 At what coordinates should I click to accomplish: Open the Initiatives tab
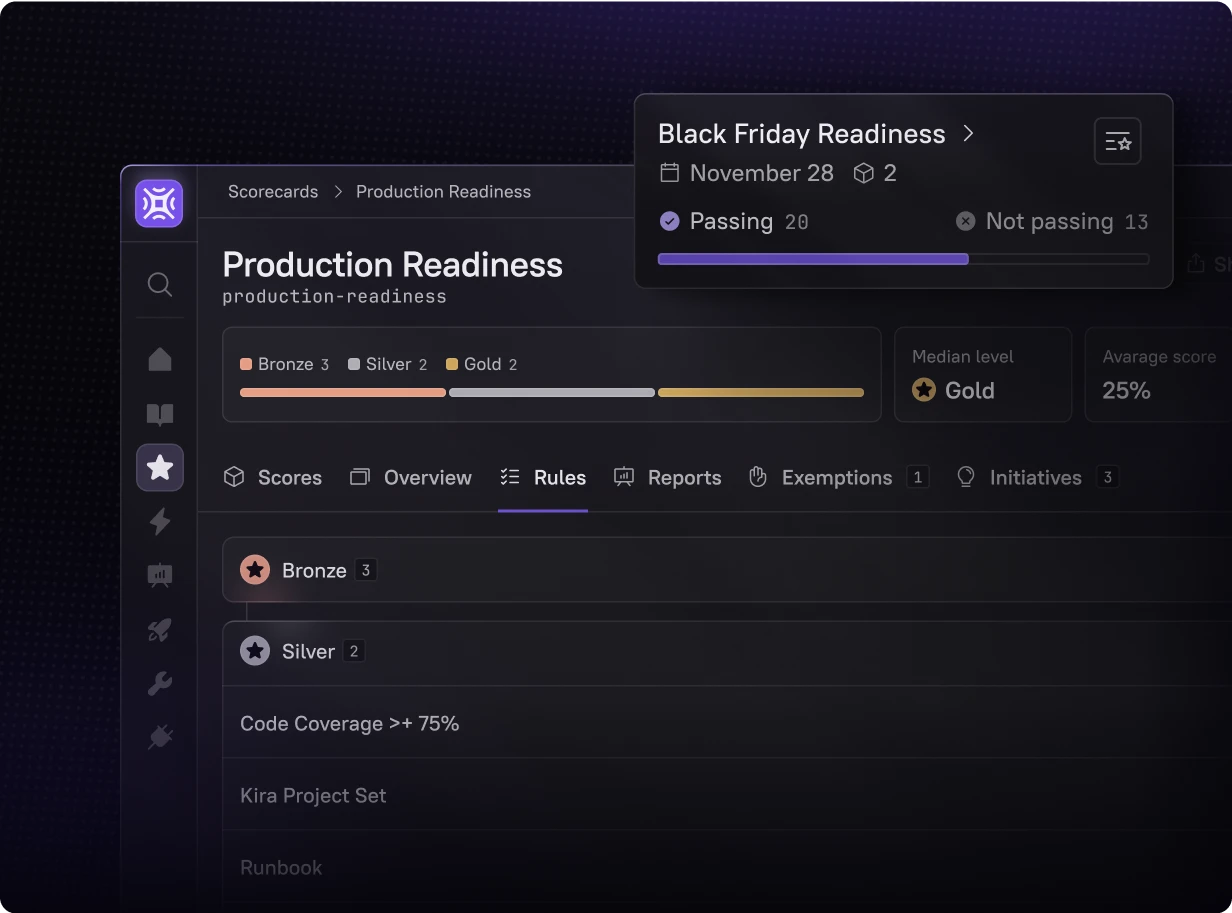(x=1037, y=478)
